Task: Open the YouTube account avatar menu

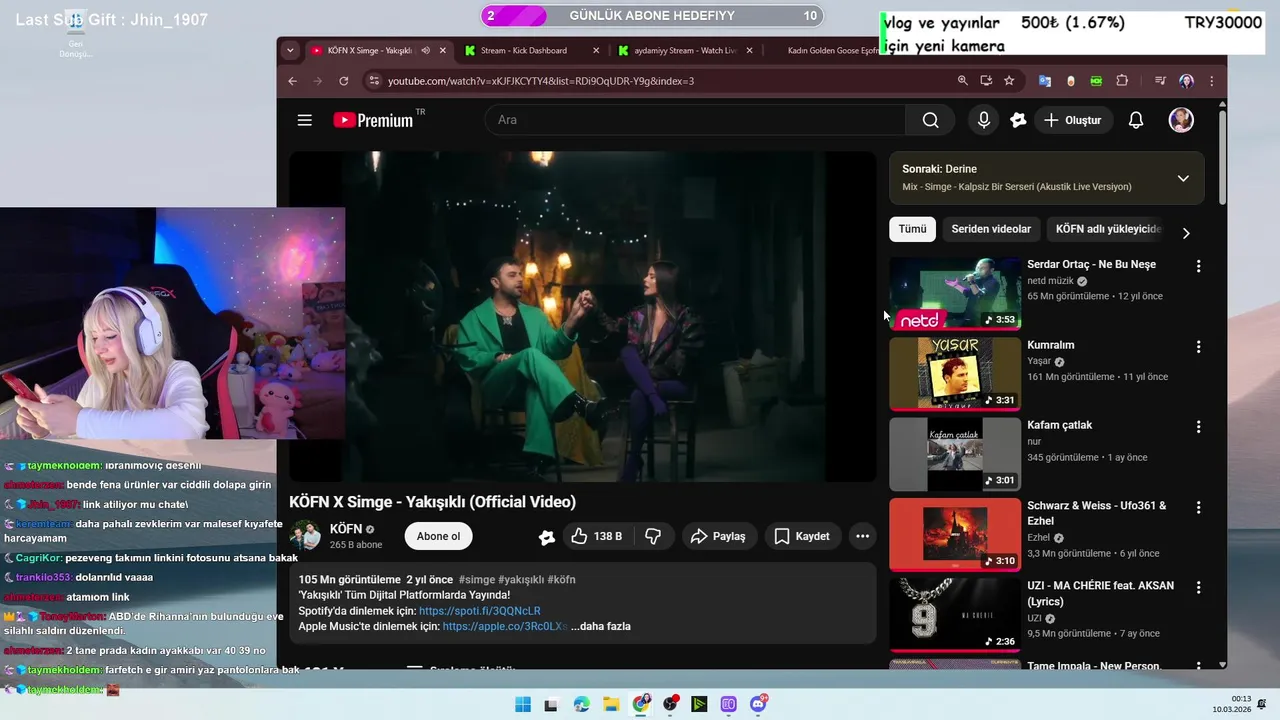Action: click(1181, 120)
